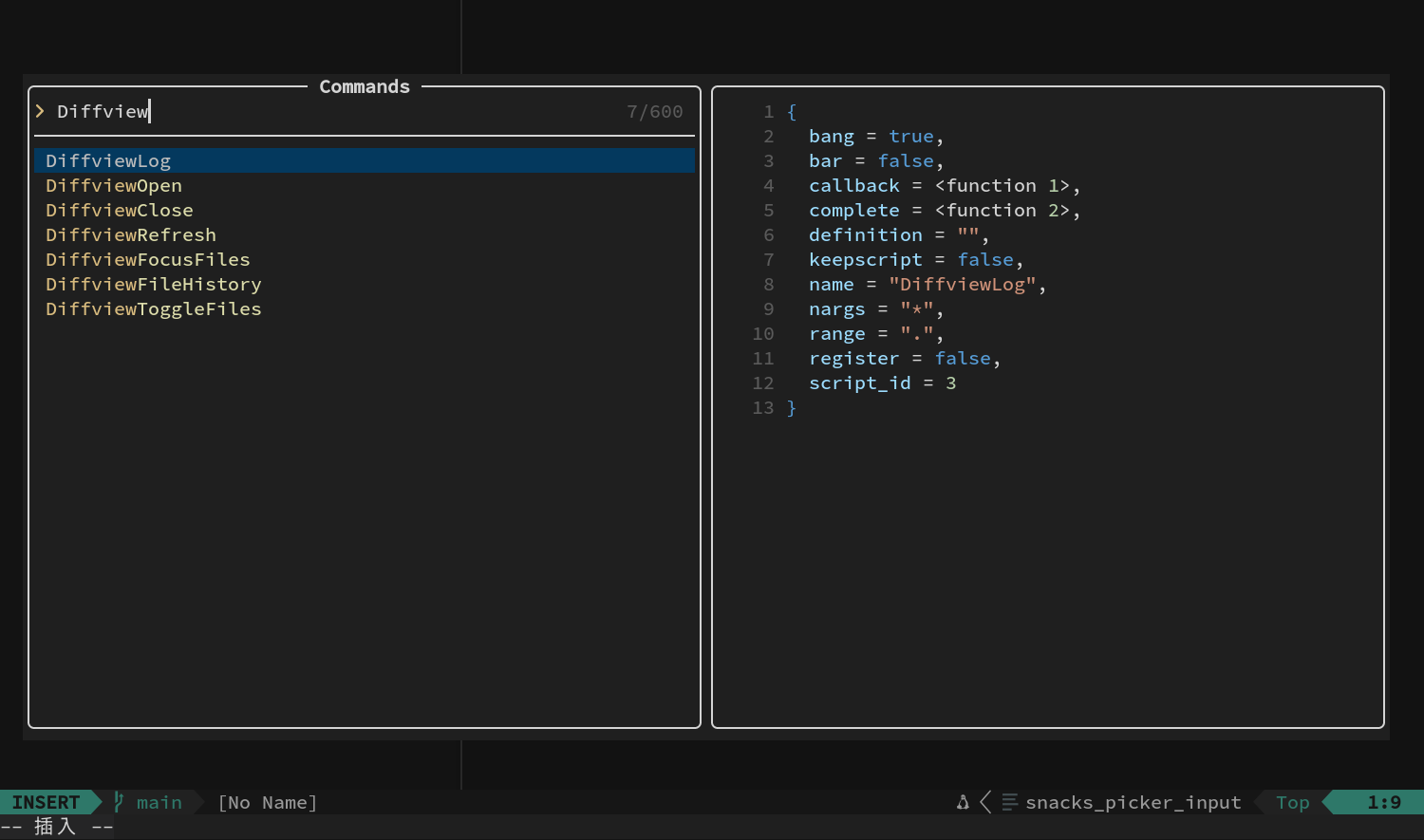Click the 'callback = <function 1>,' preview line
1424x840 pixels.
click(x=945, y=185)
